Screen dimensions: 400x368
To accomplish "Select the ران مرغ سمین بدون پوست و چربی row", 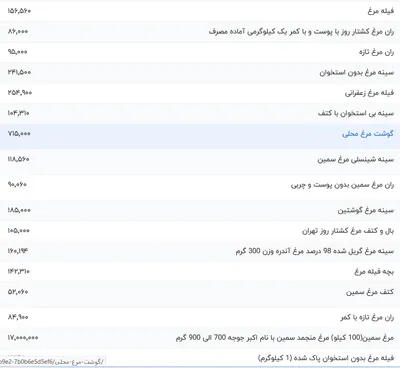I will click(x=200, y=187).
